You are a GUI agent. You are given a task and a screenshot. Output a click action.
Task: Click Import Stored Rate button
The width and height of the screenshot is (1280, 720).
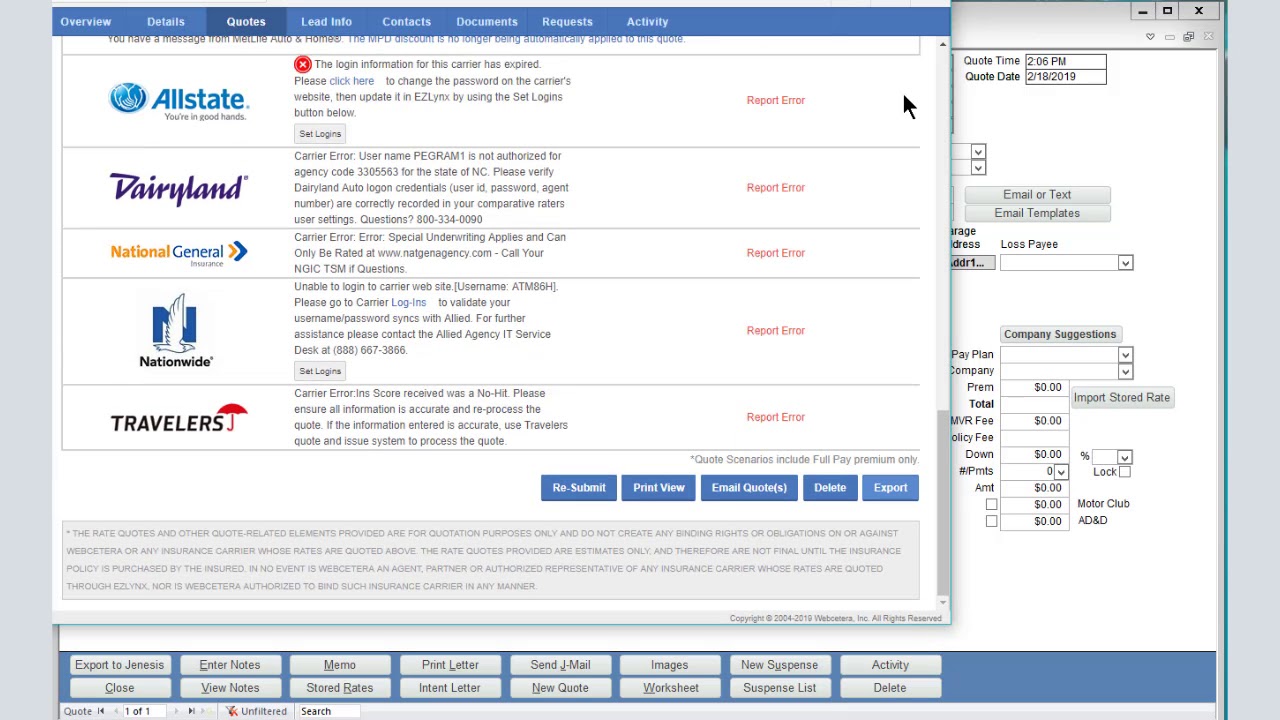[1121, 398]
